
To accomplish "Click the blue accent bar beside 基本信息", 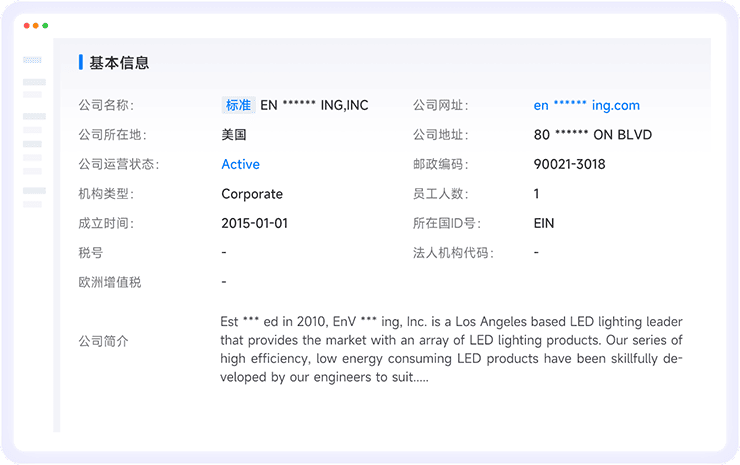I will (81, 63).
